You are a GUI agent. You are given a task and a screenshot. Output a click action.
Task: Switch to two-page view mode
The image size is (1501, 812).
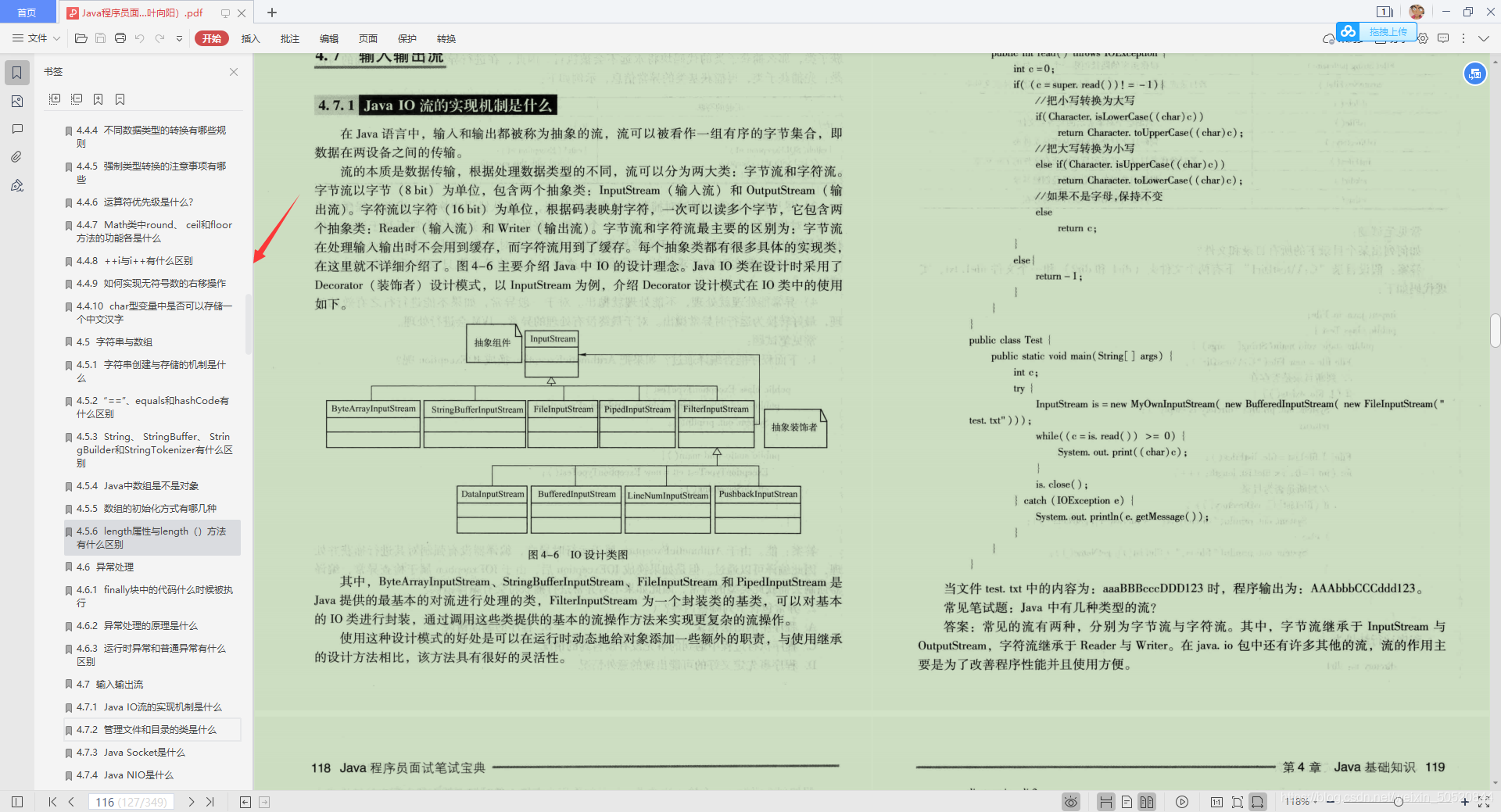click(1147, 802)
